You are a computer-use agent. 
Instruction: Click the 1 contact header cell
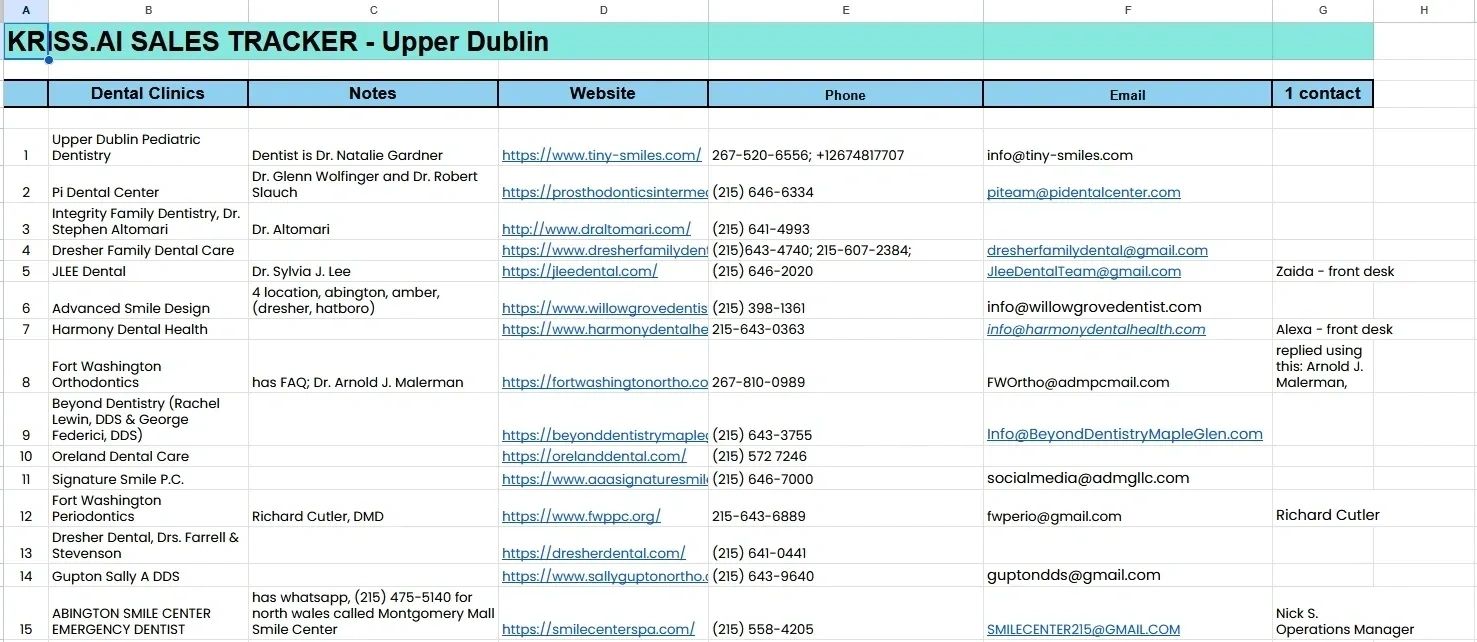pyautogui.click(x=1323, y=94)
